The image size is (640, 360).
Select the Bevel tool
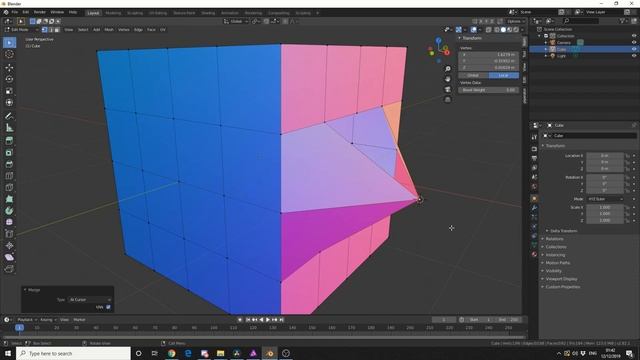tap(9, 164)
